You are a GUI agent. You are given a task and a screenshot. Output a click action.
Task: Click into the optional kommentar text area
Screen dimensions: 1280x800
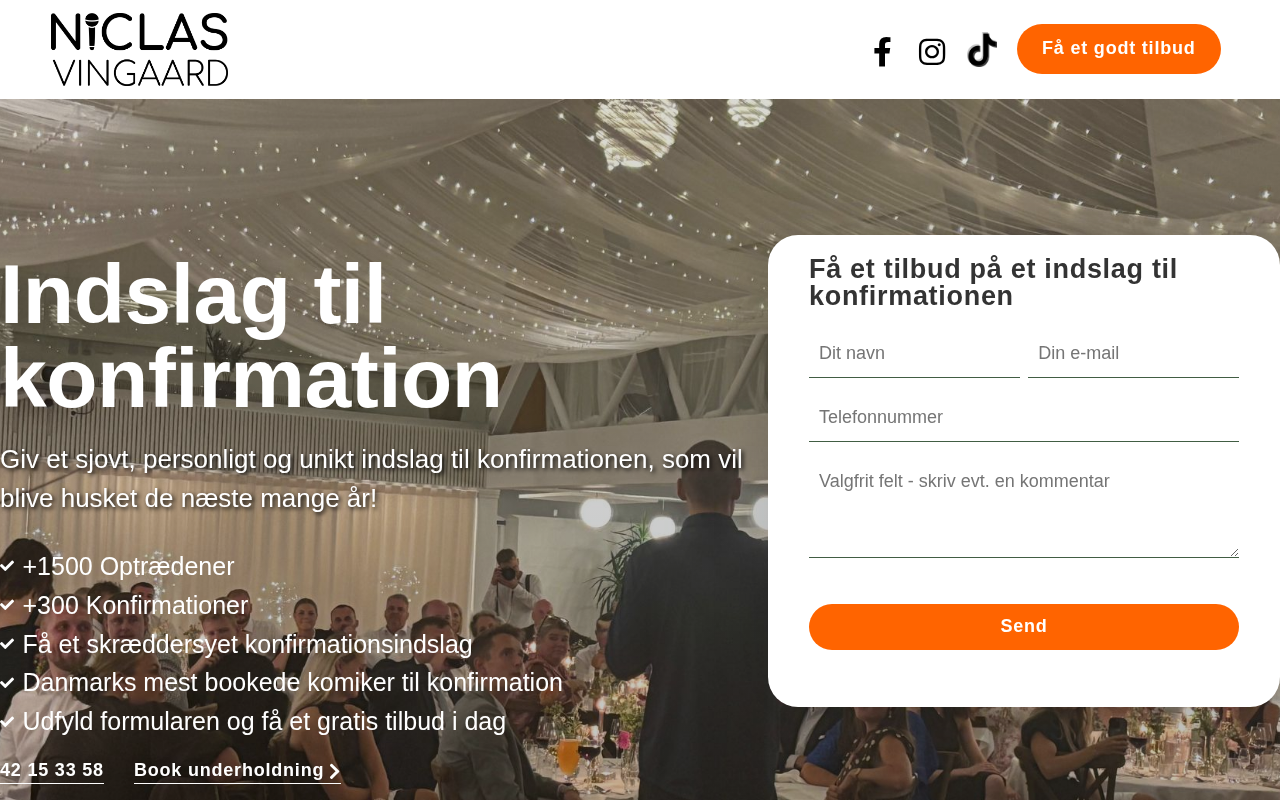click(x=1024, y=508)
